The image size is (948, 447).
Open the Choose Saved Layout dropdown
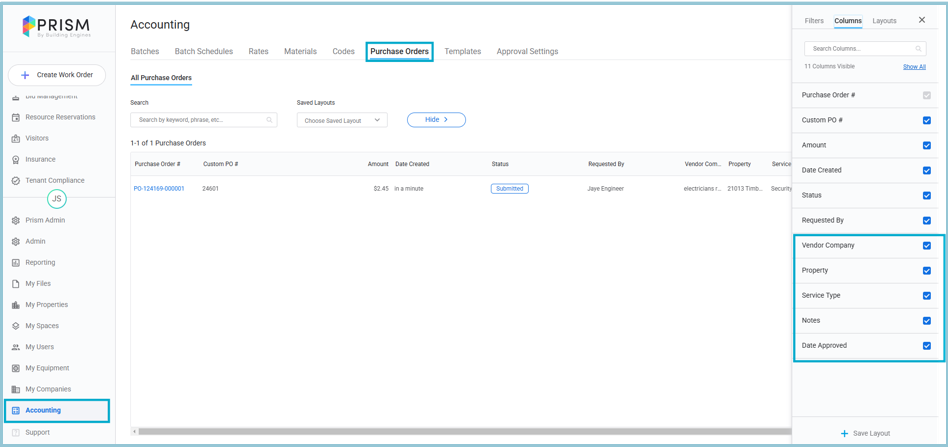click(x=342, y=120)
